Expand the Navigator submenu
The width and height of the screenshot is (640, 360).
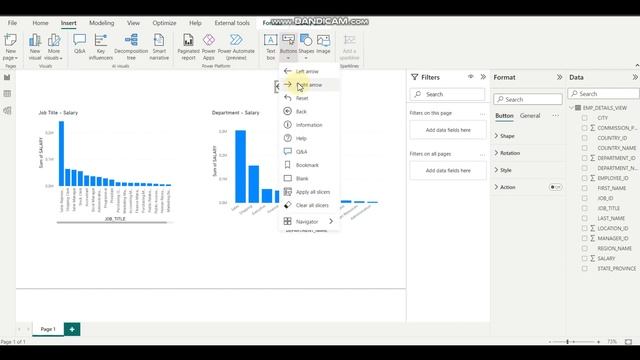309,221
